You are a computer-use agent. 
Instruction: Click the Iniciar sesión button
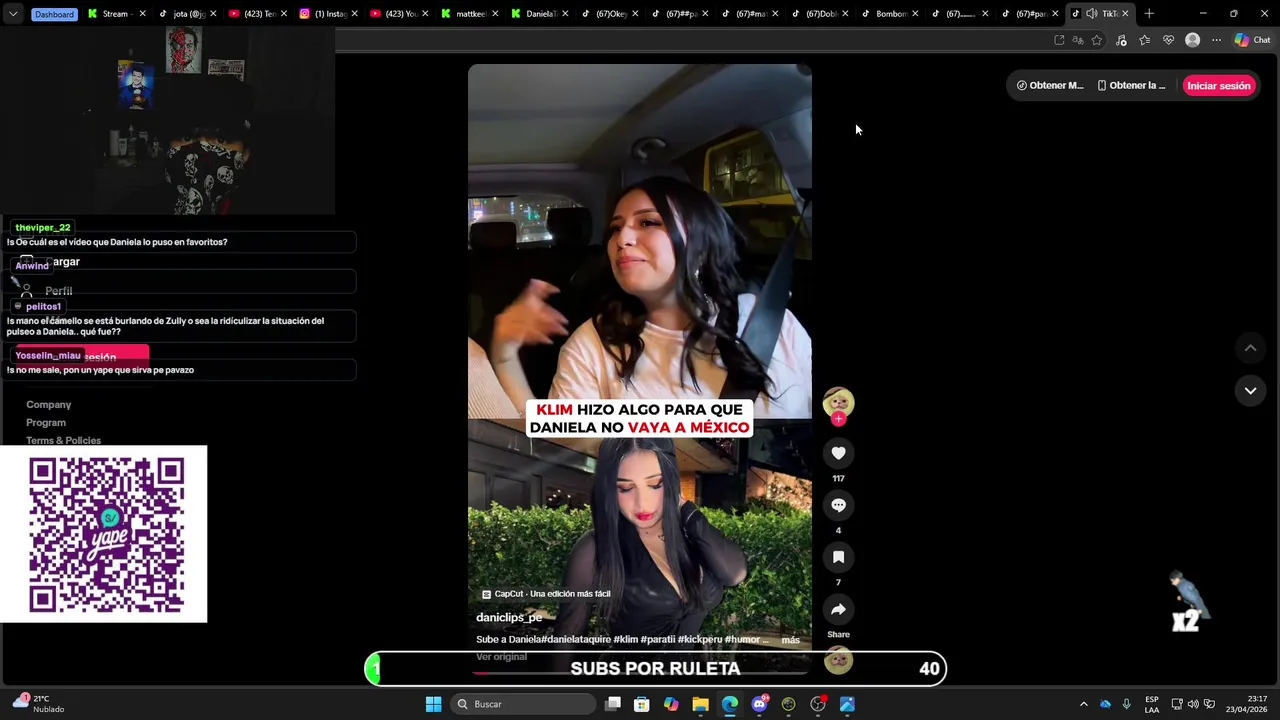tap(1218, 86)
